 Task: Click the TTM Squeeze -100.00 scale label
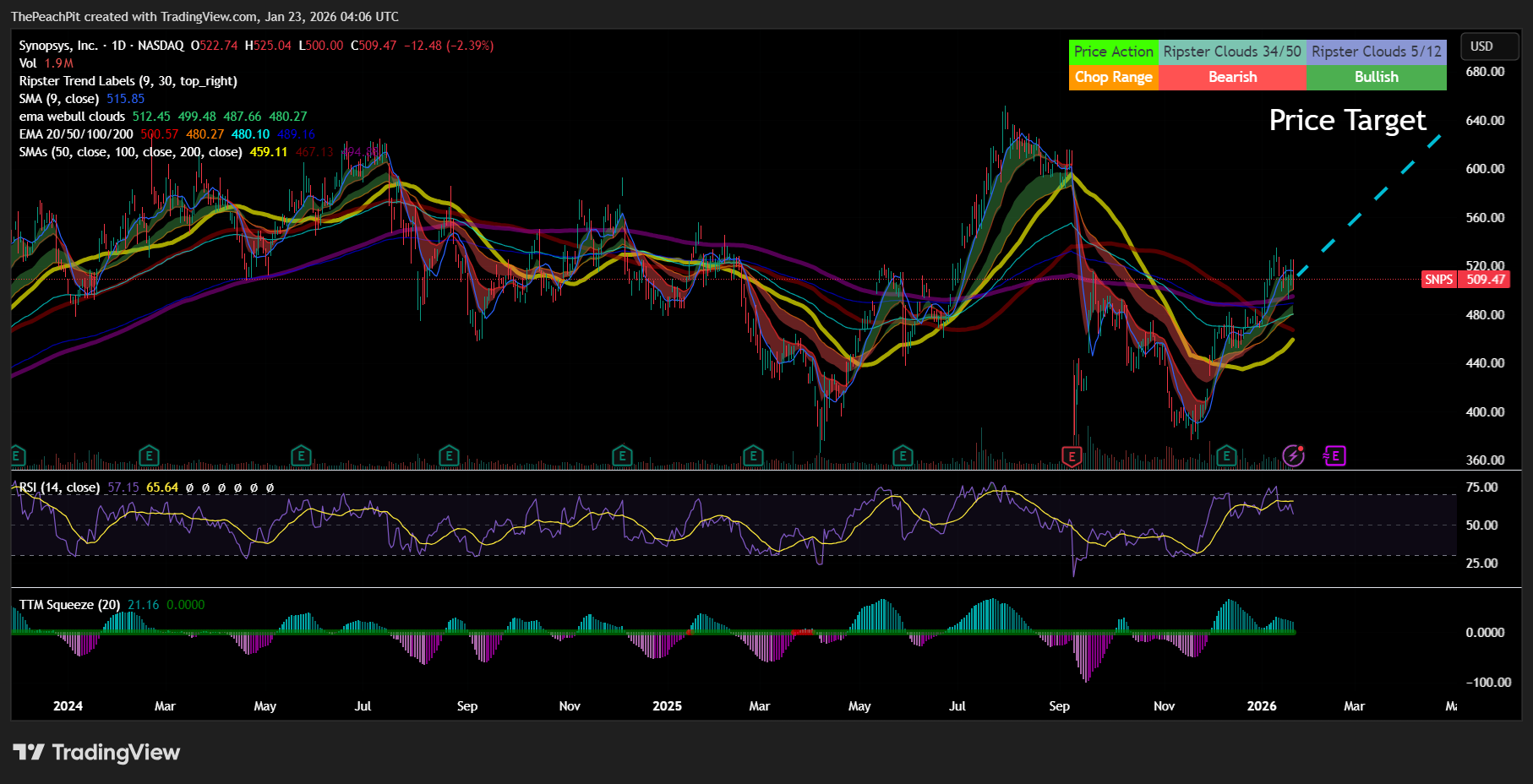click(1487, 683)
